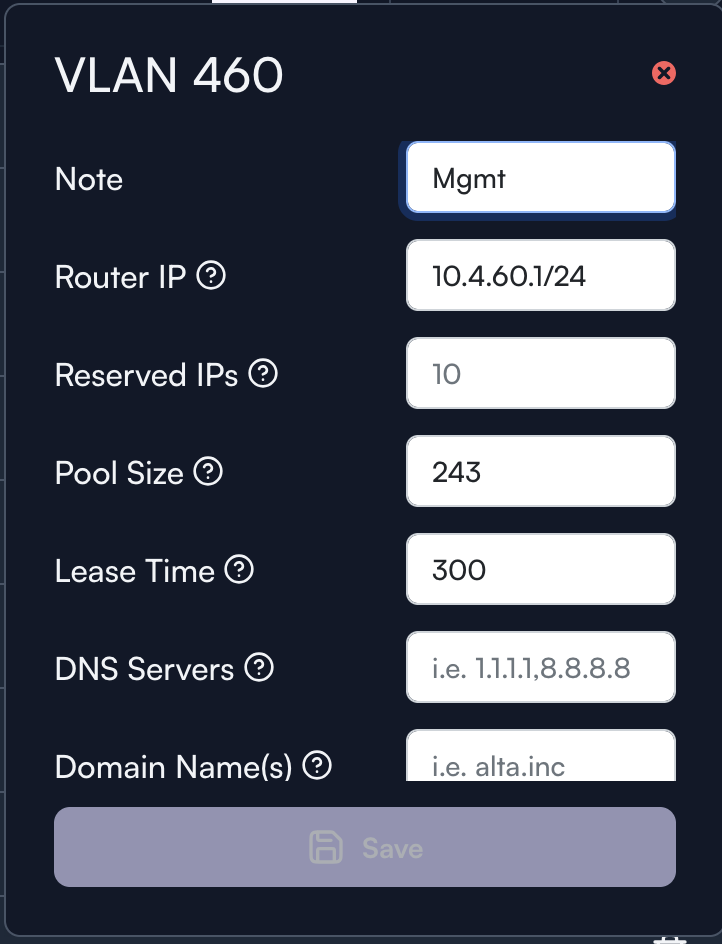This screenshot has width=722, height=944.
Task: Click the Router IP field showing 10.4.60.1/24
Action: tap(541, 276)
